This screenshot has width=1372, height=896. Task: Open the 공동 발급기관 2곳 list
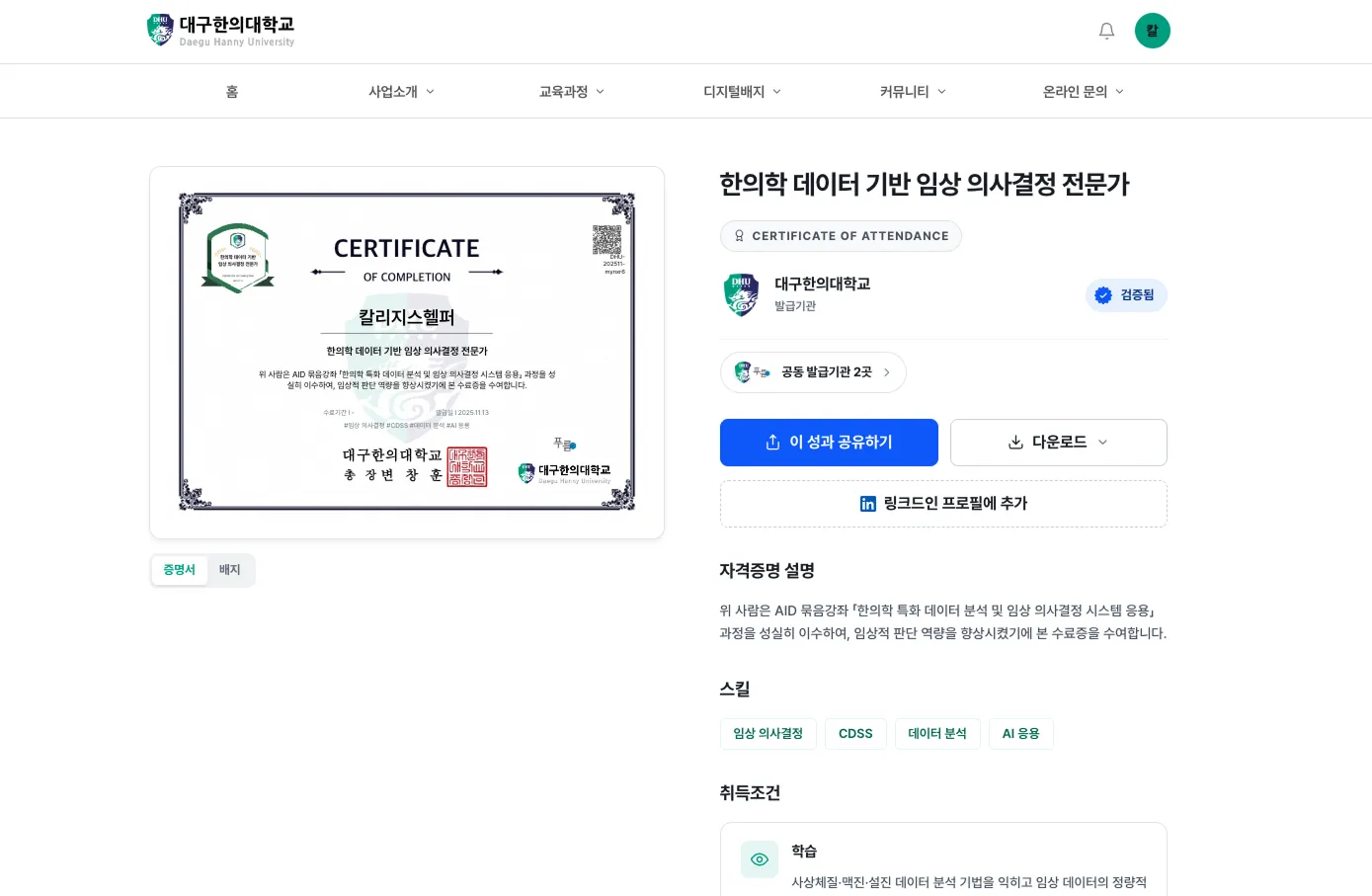pos(813,372)
